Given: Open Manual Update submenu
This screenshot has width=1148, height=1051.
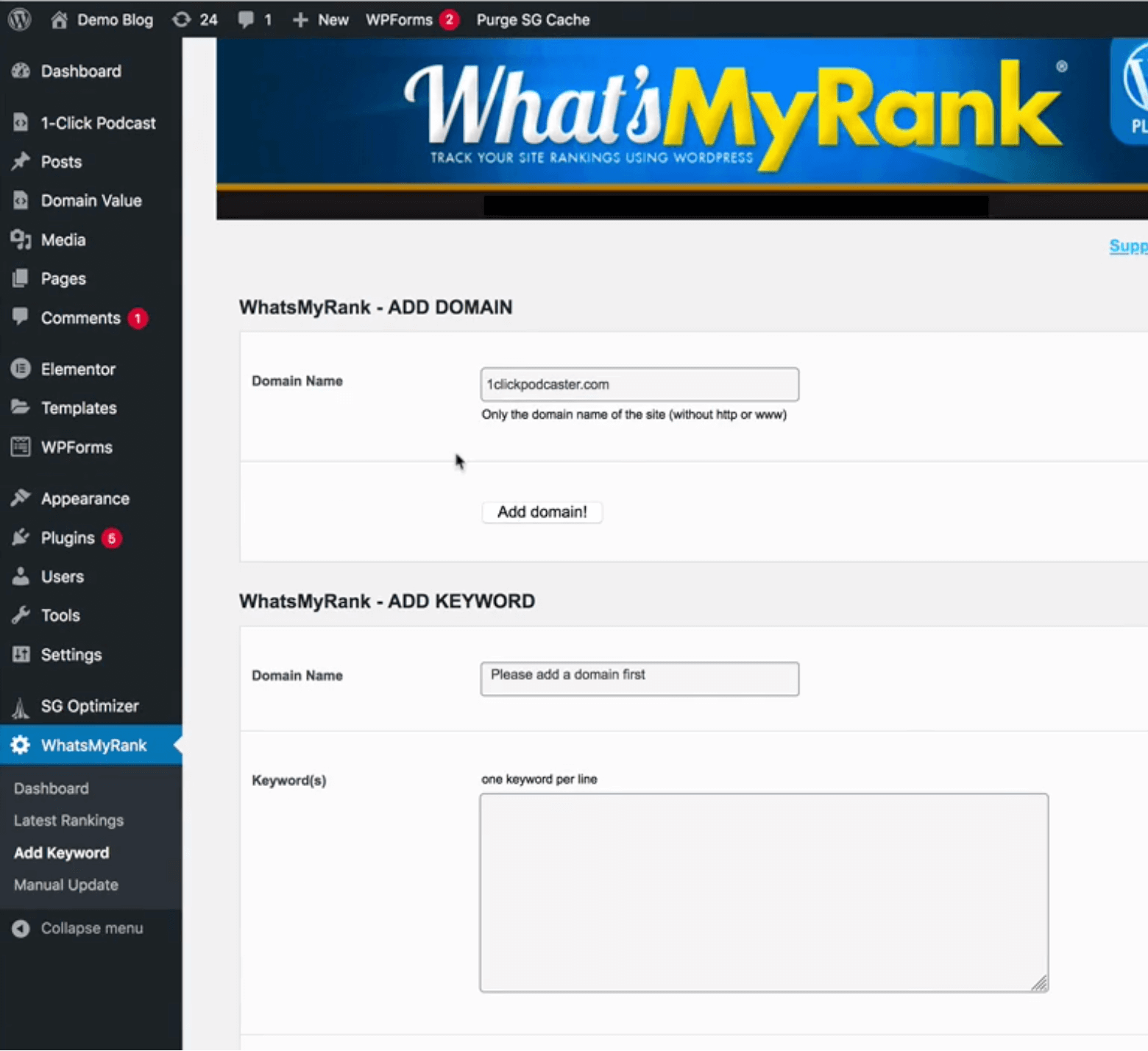Looking at the screenshot, I should (x=66, y=885).
